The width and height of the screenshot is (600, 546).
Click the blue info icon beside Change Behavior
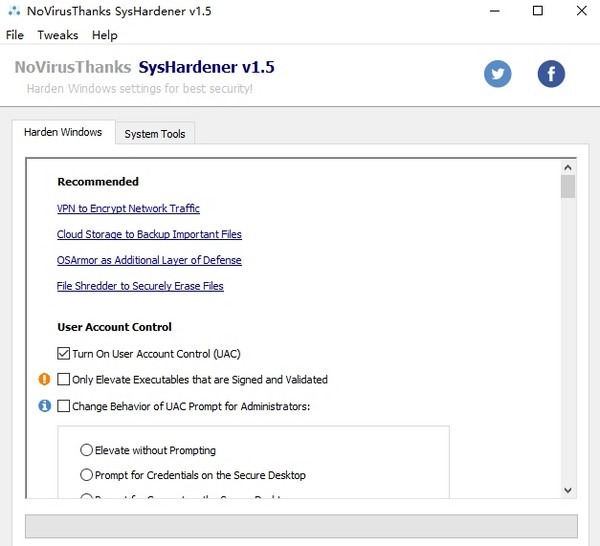click(x=44, y=406)
